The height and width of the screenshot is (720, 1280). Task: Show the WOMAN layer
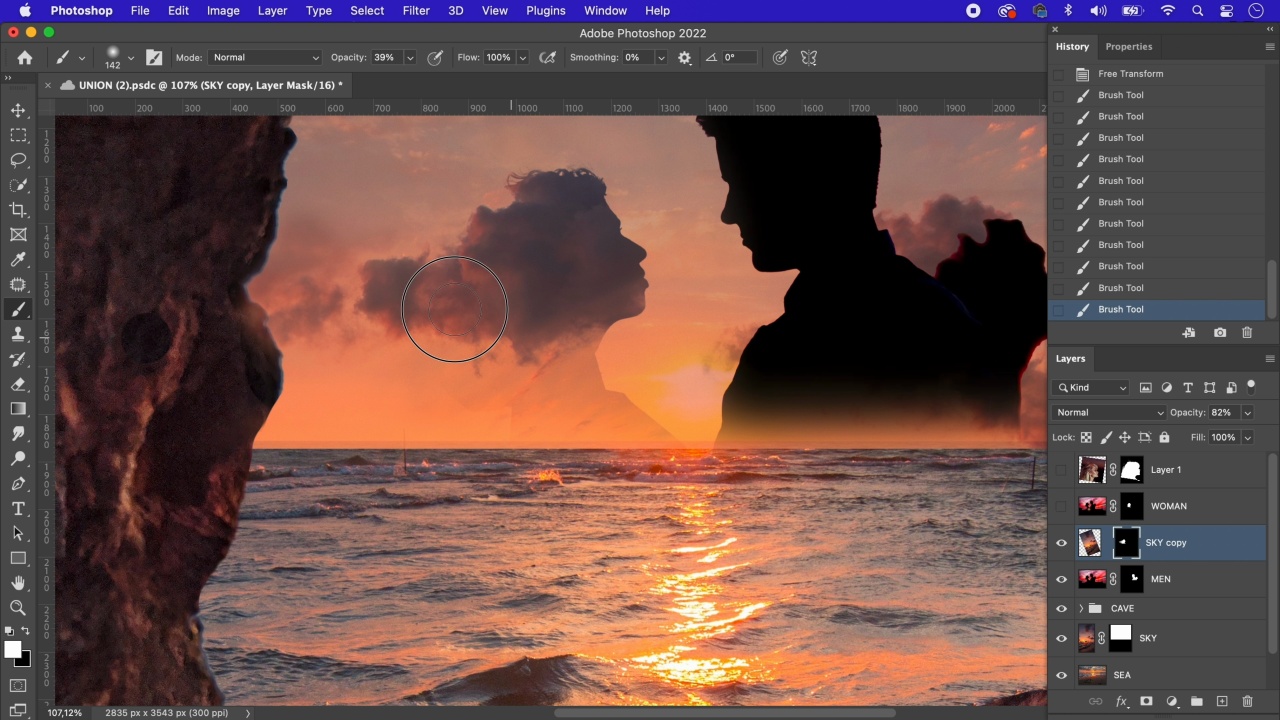coord(1061,506)
